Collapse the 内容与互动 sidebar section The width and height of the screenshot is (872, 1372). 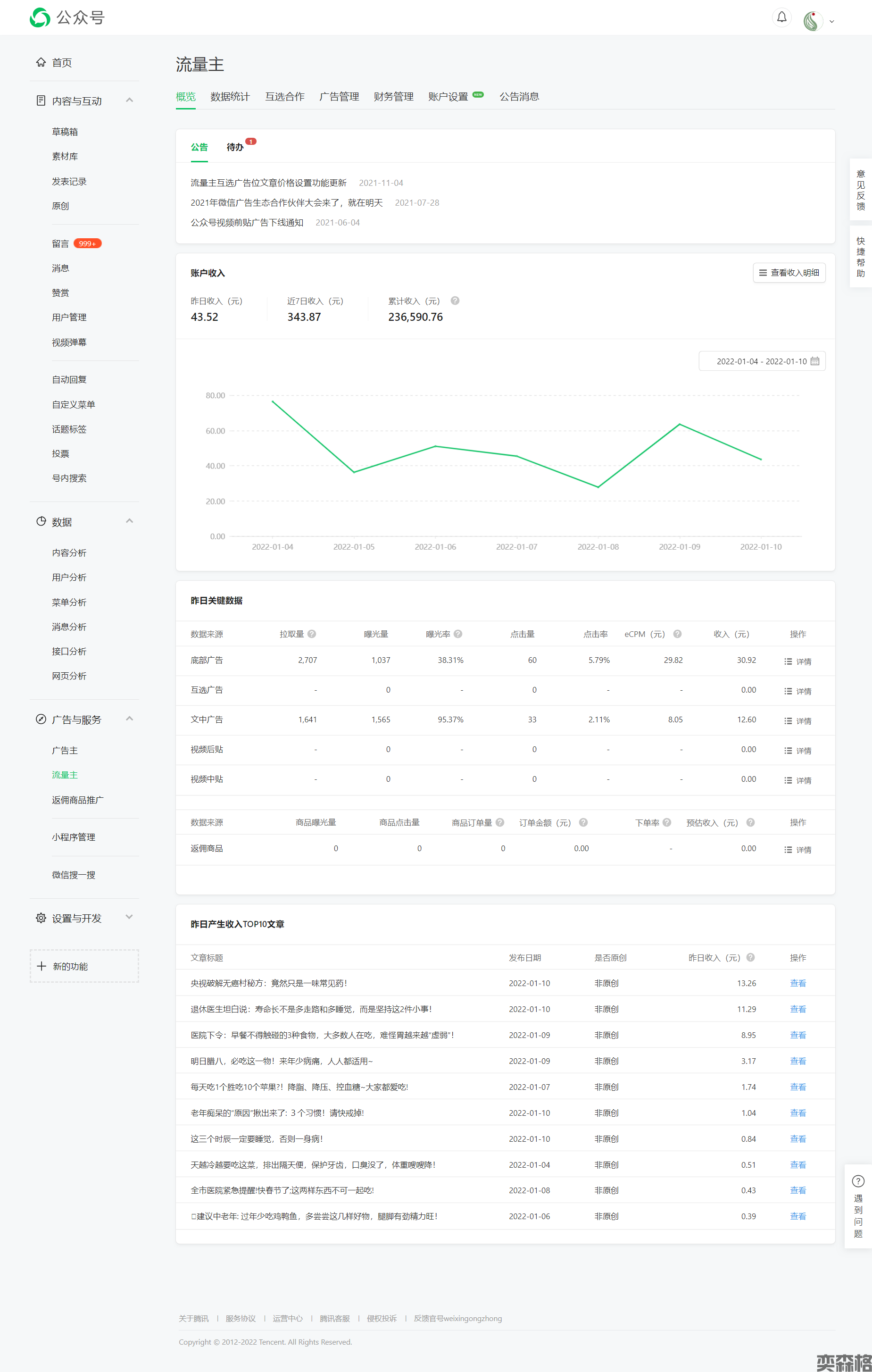coord(129,100)
